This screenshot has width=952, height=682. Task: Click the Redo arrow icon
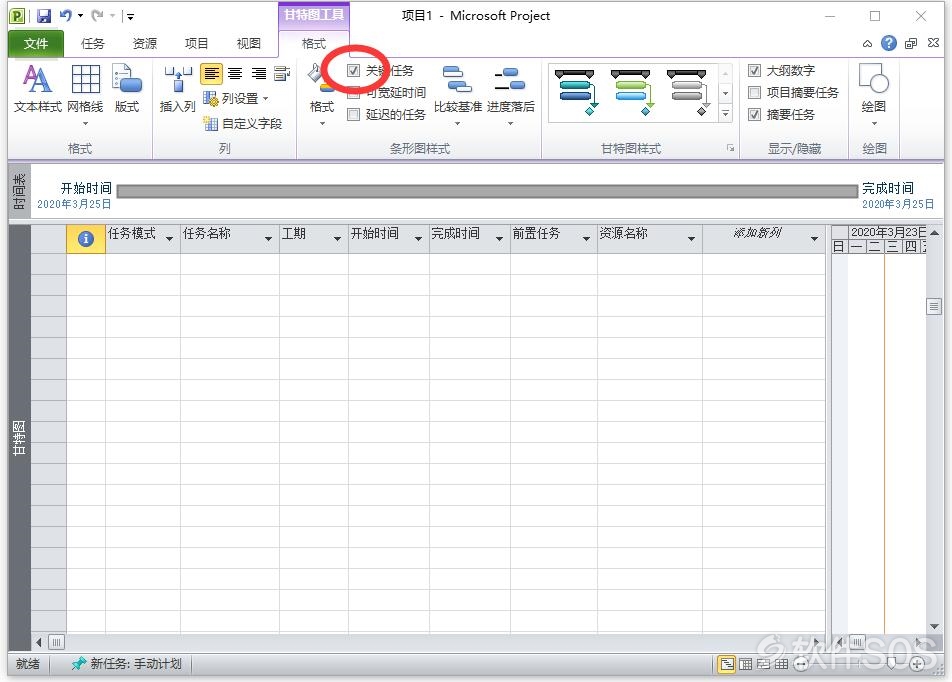[x=97, y=16]
